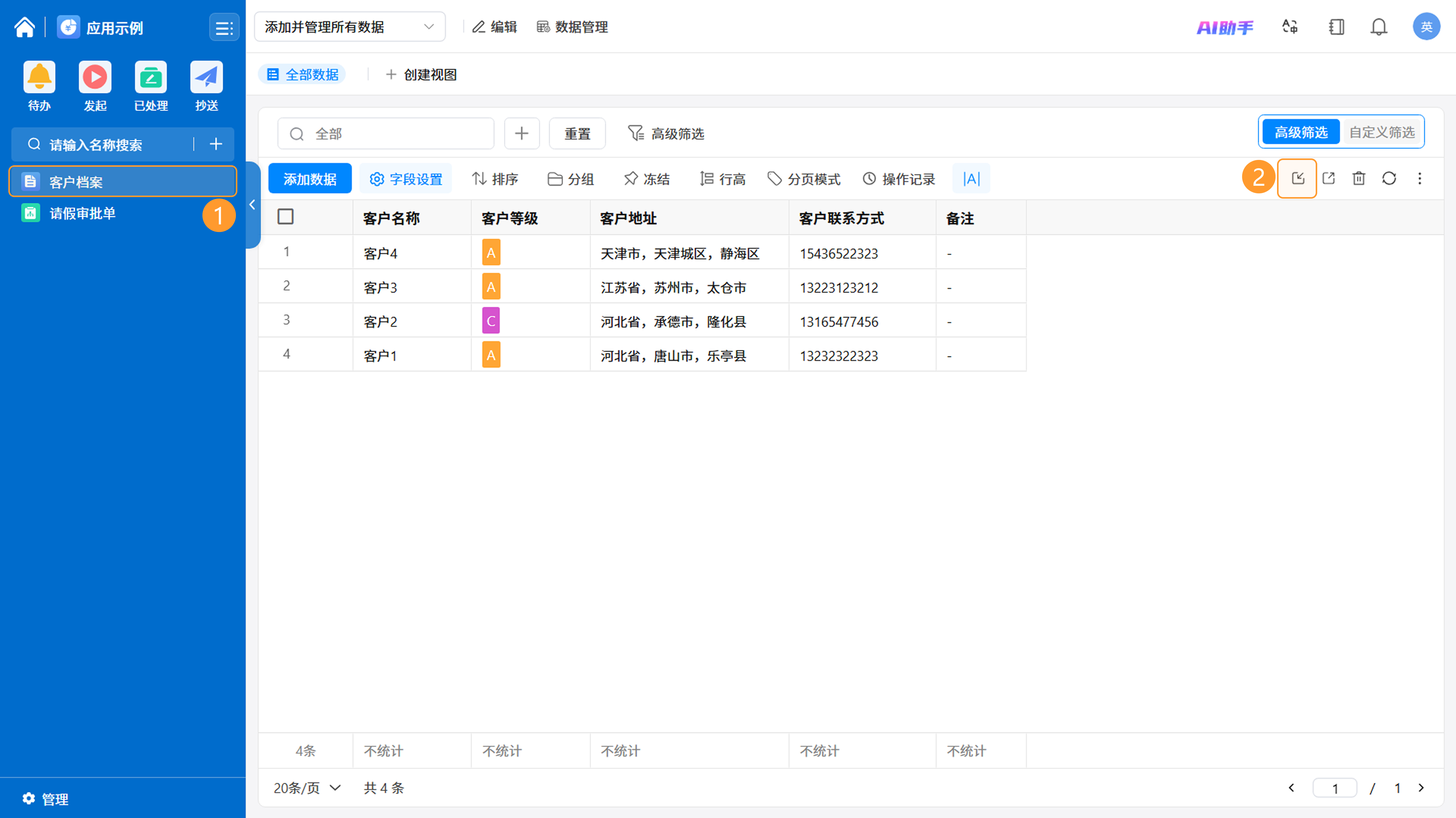Click the sidebar name search field
Screen dimensions: 1456x818
pos(107,145)
